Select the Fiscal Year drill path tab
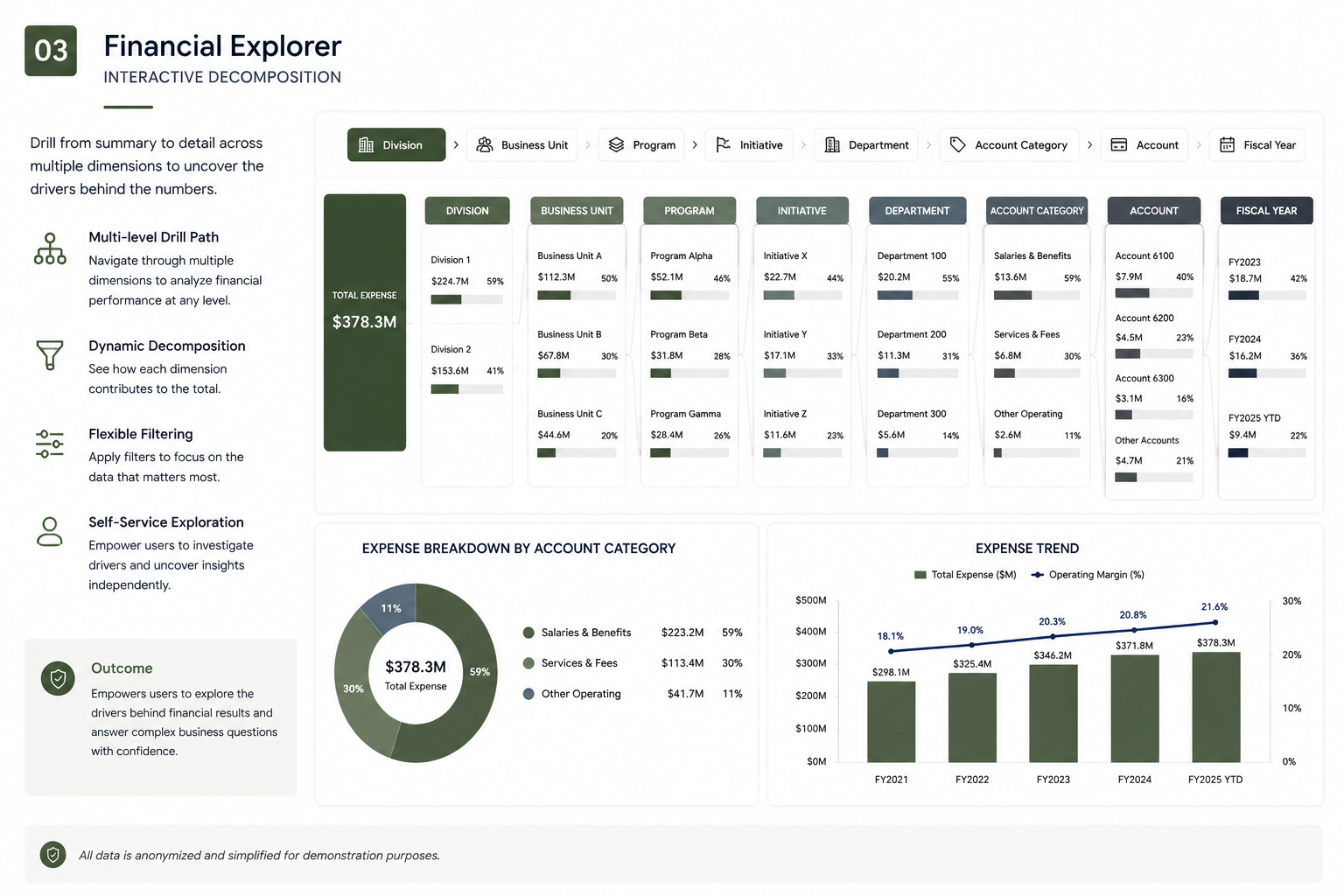Image resolution: width=1344 pixels, height=896 pixels. (x=1257, y=145)
